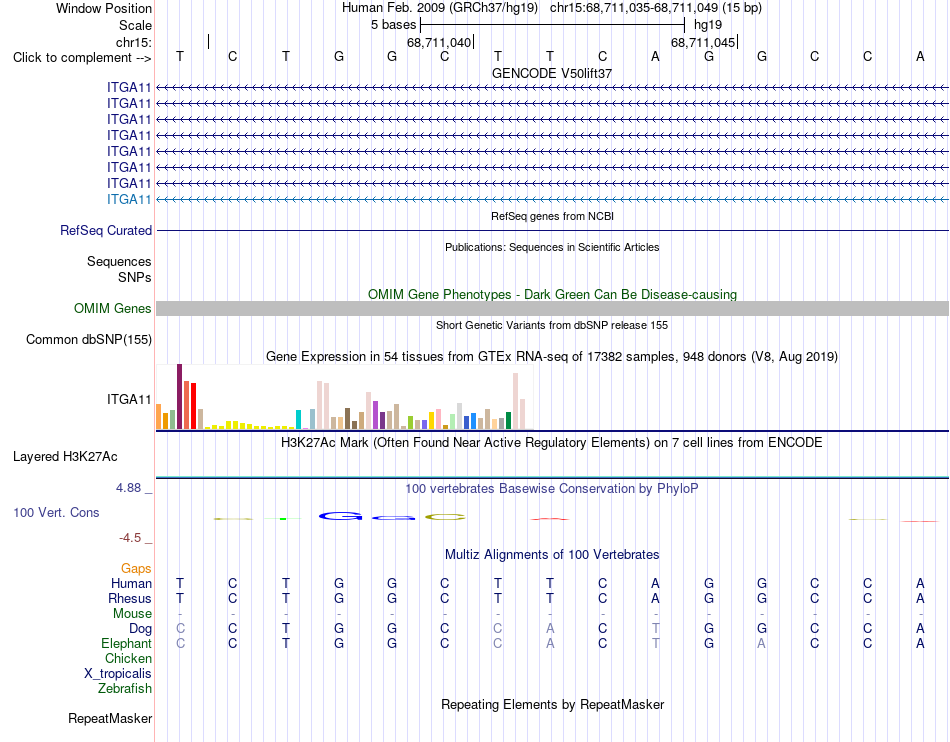The width and height of the screenshot is (950, 742).
Task: Click the Window Position label
Action: (104, 8)
